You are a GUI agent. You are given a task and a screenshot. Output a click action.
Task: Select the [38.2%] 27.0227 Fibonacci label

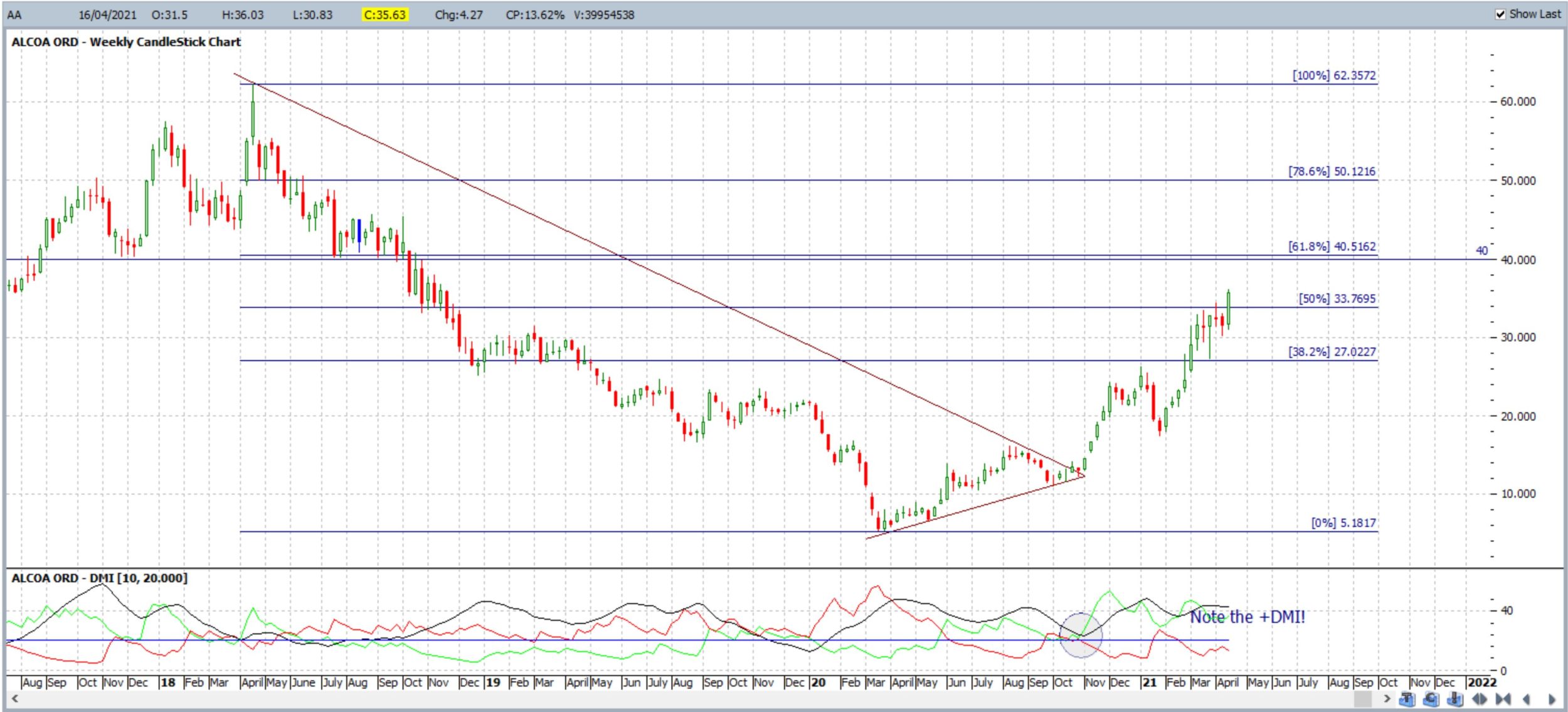1332,352
